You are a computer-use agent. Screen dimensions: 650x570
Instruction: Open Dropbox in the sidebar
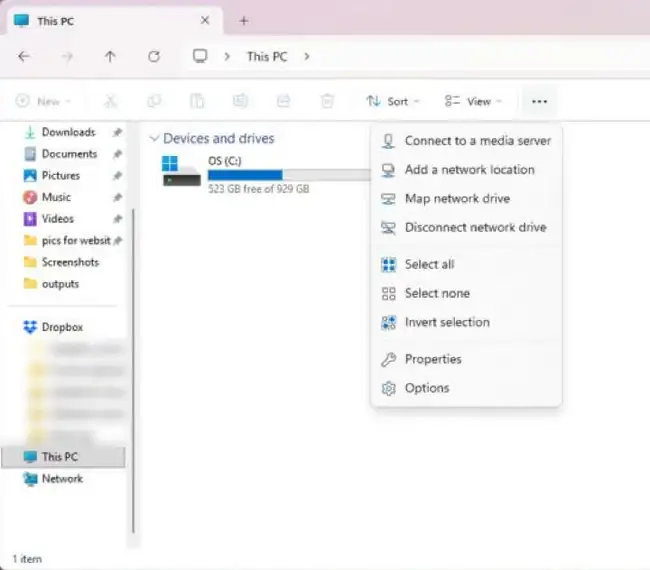63,327
